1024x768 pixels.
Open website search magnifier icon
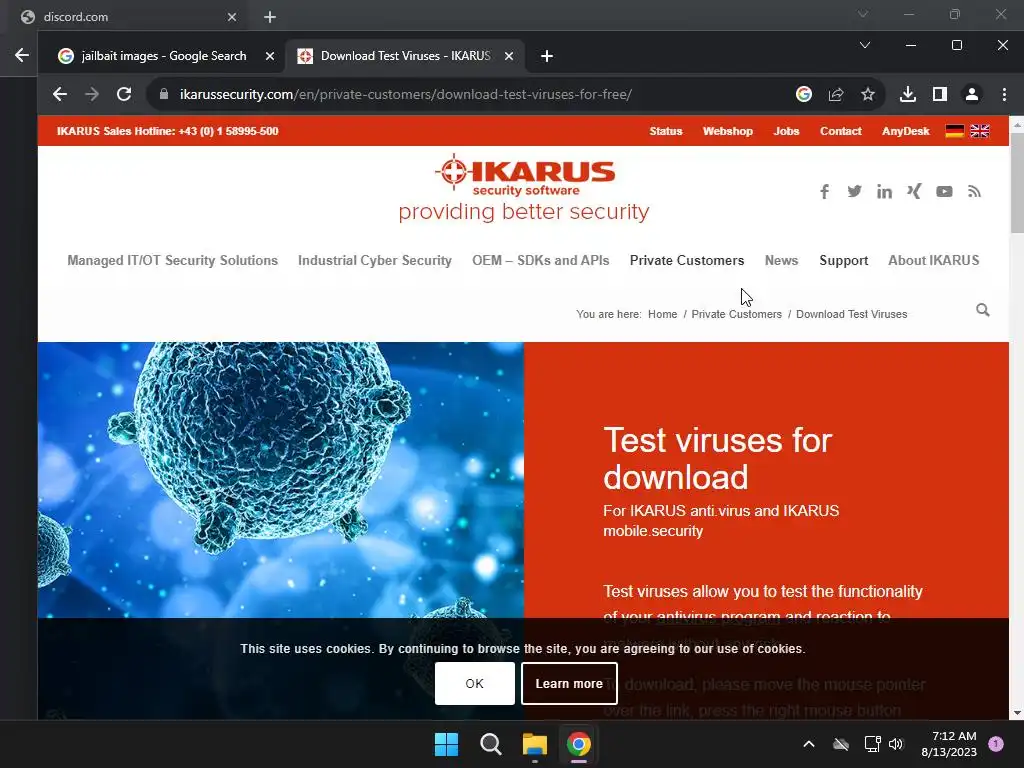pos(983,310)
